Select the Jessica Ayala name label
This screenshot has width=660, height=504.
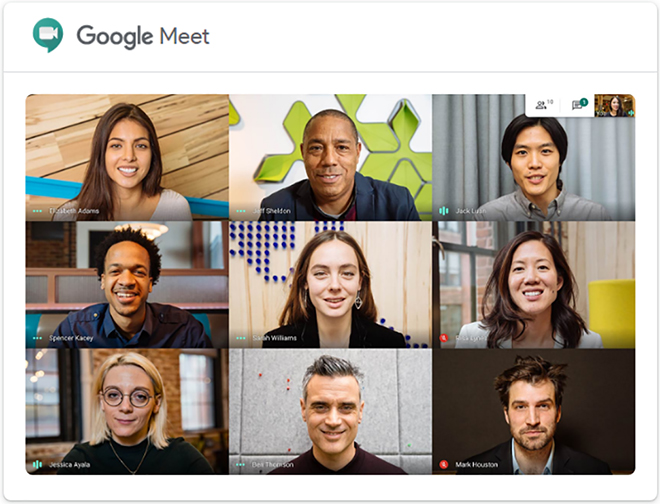coord(69,464)
